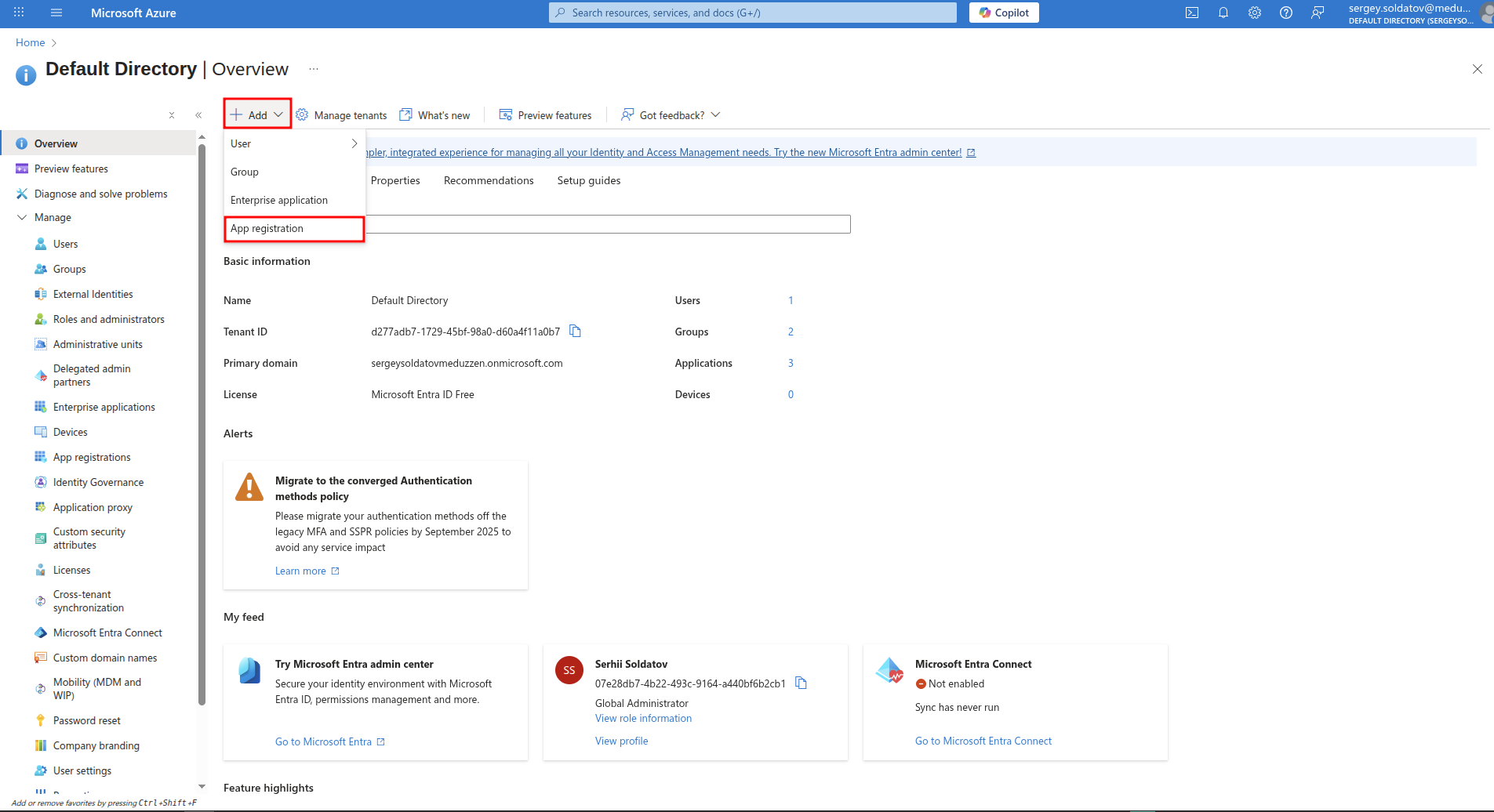Image resolution: width=1494 pixels, height=812 pixels.
Task: Click the sidebar vertical scrollbar
Action: (202, 423)
